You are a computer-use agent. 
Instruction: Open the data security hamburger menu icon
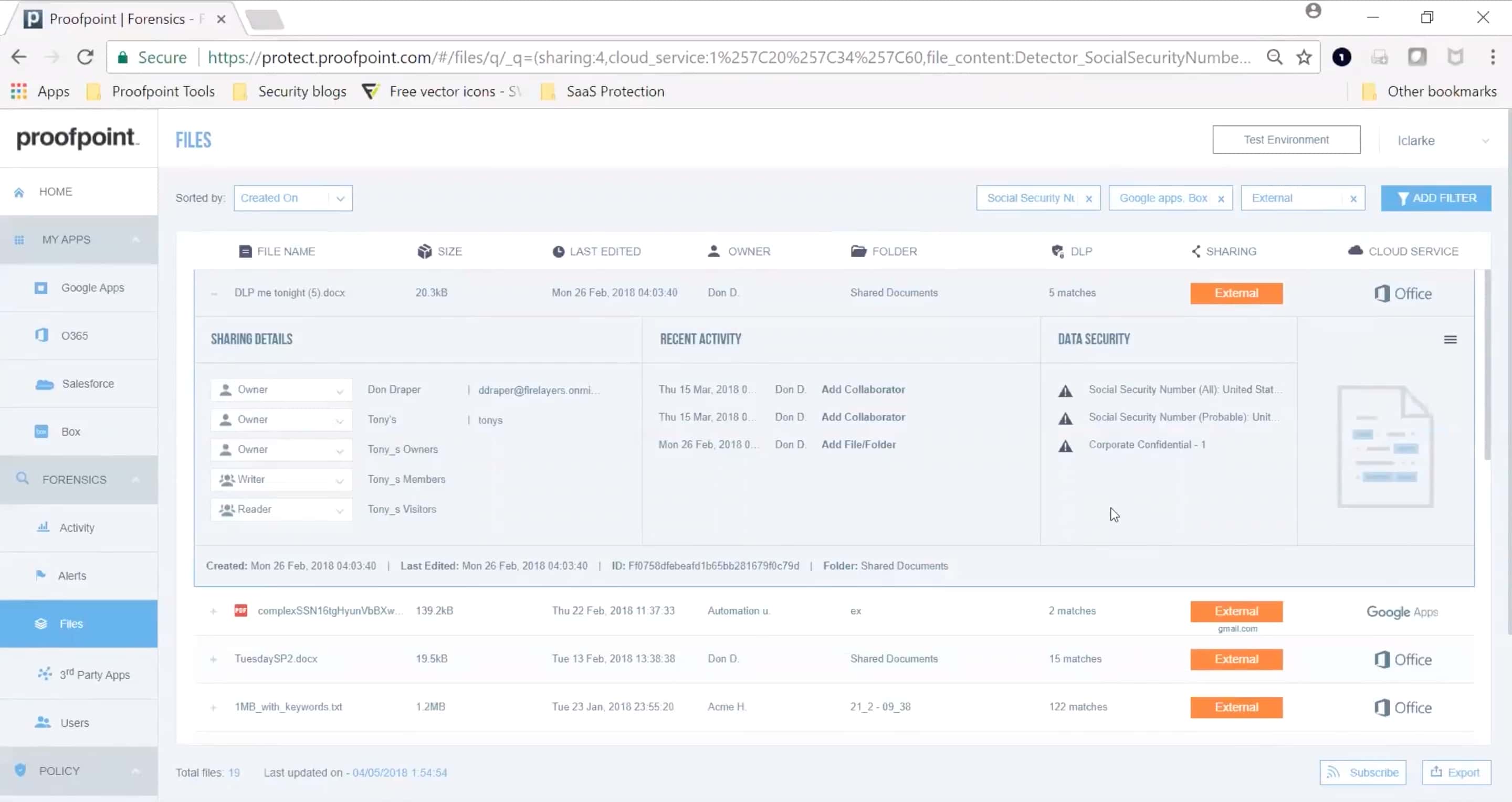pos(1450,340)
